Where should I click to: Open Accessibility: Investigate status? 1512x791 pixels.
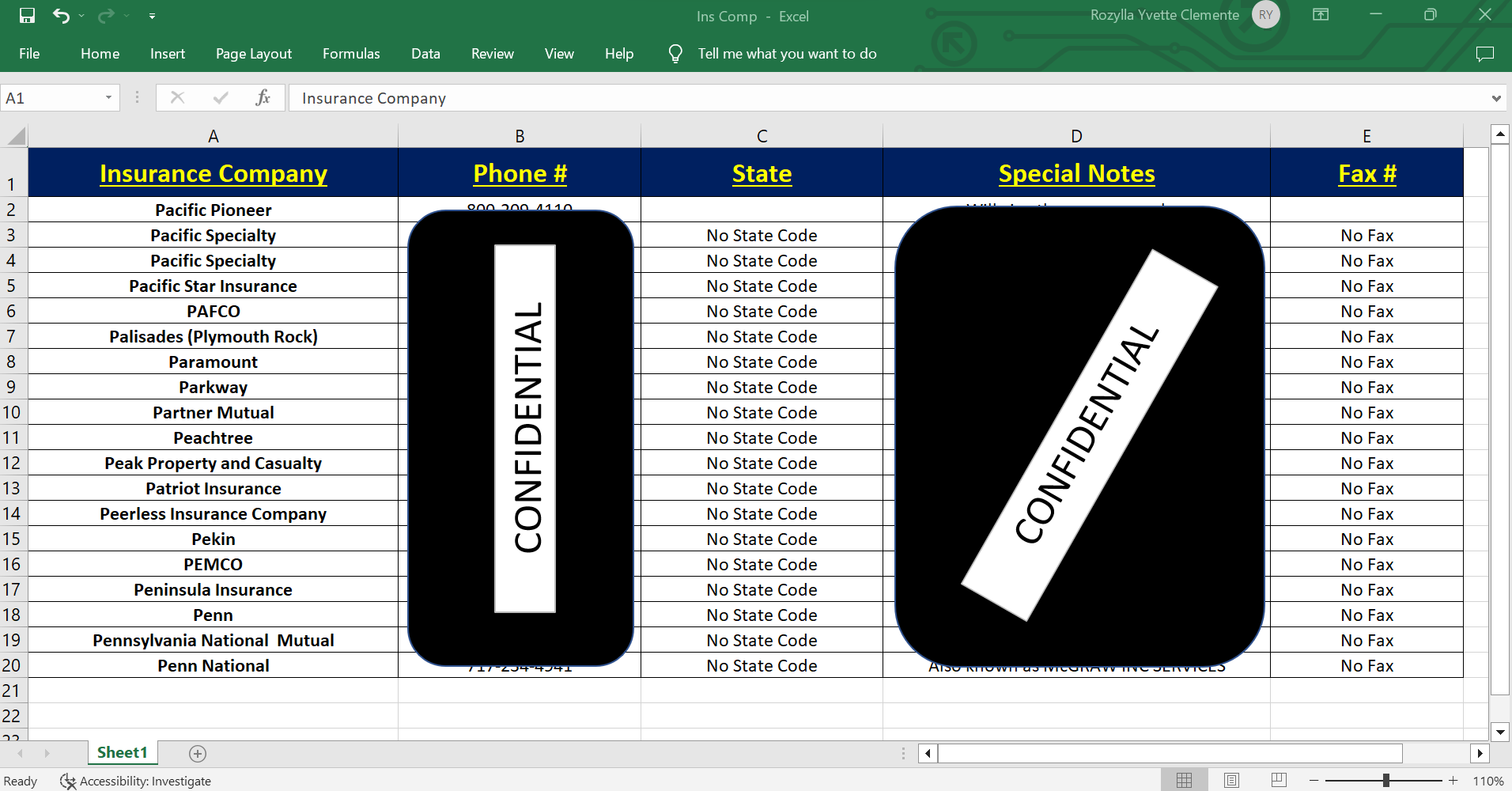coord(137,781)
